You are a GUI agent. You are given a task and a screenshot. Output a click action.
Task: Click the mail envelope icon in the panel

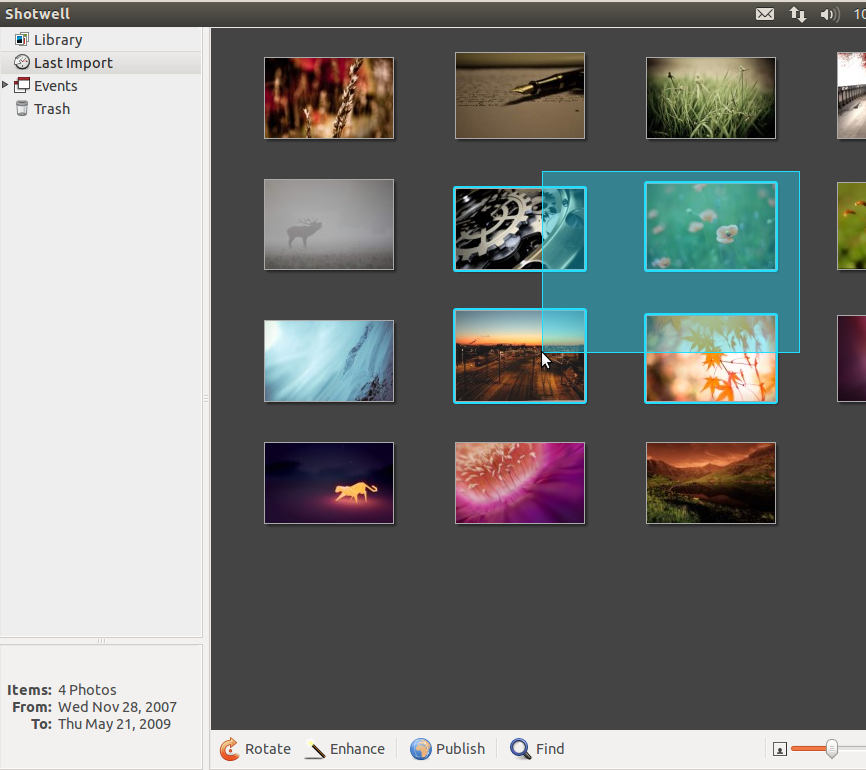click(x=765, y=13)
